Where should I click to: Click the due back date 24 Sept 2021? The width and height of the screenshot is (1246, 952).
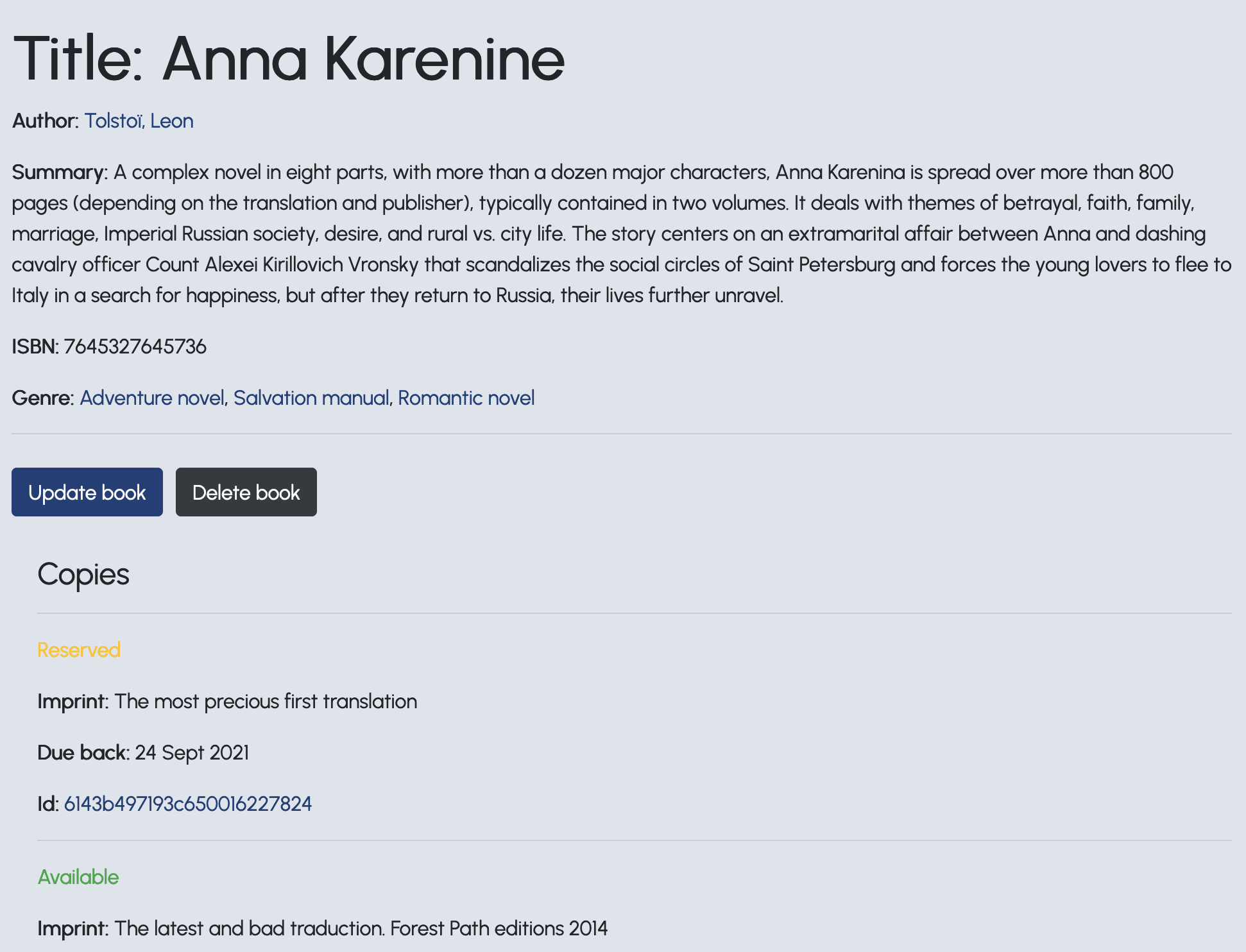192,752
